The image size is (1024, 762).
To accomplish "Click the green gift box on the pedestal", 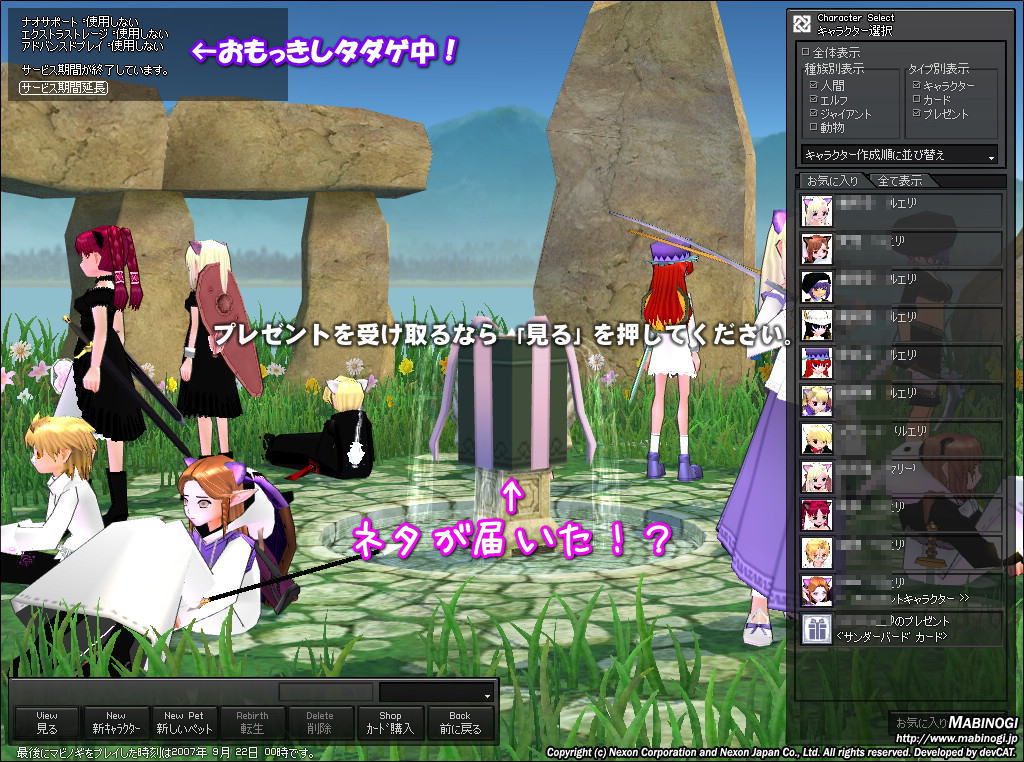I will pos(511,403).
